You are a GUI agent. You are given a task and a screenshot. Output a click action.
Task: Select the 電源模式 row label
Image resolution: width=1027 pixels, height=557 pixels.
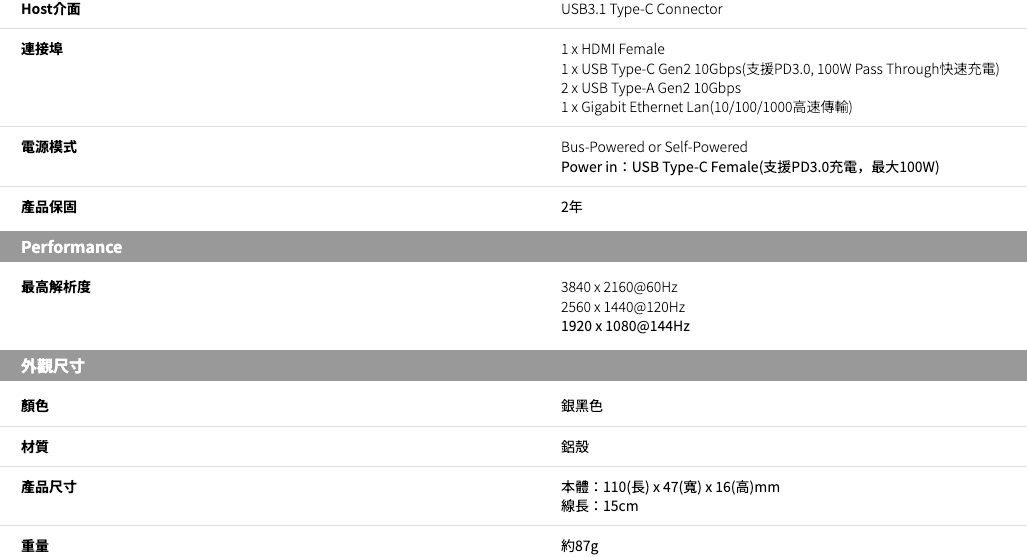tap(49, 147)
